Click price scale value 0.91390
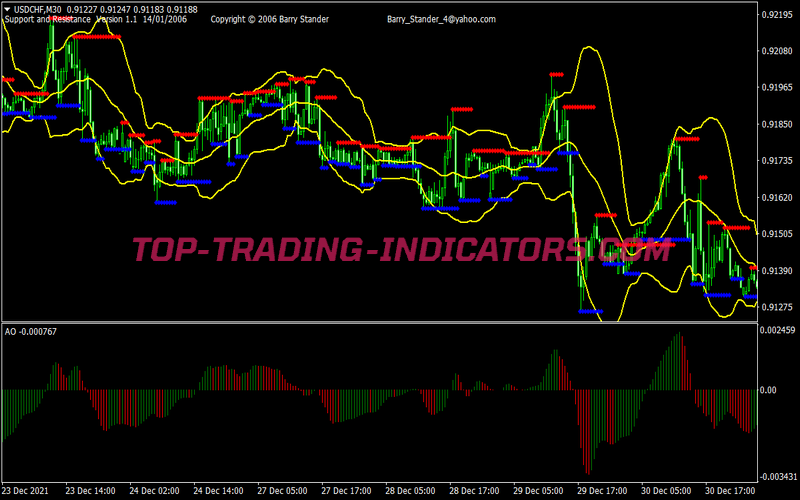Image resolution: width=800 pixels, height=500 pixels. tap(778, 270)
